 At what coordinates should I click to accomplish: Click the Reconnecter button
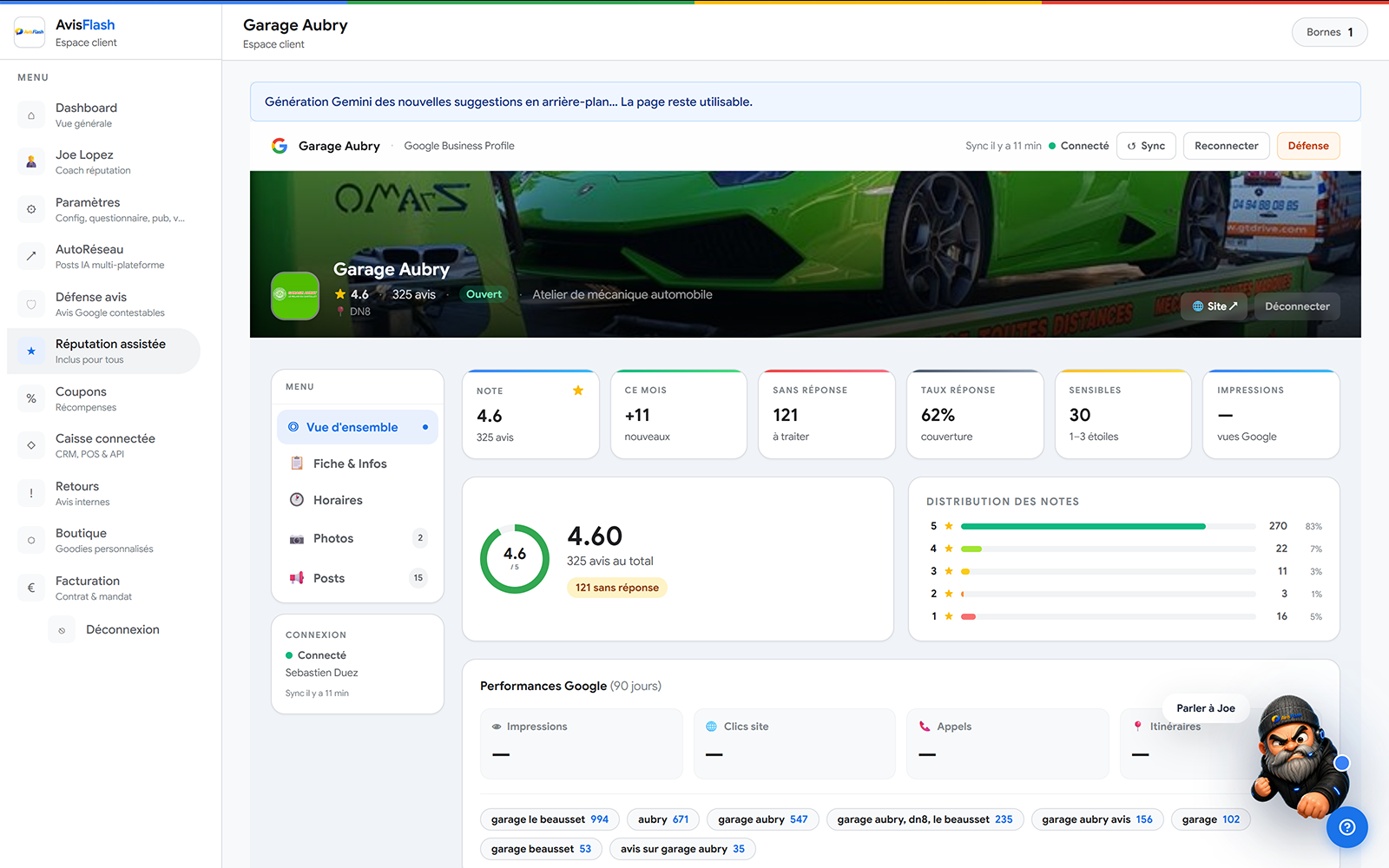click(1226, 146)
